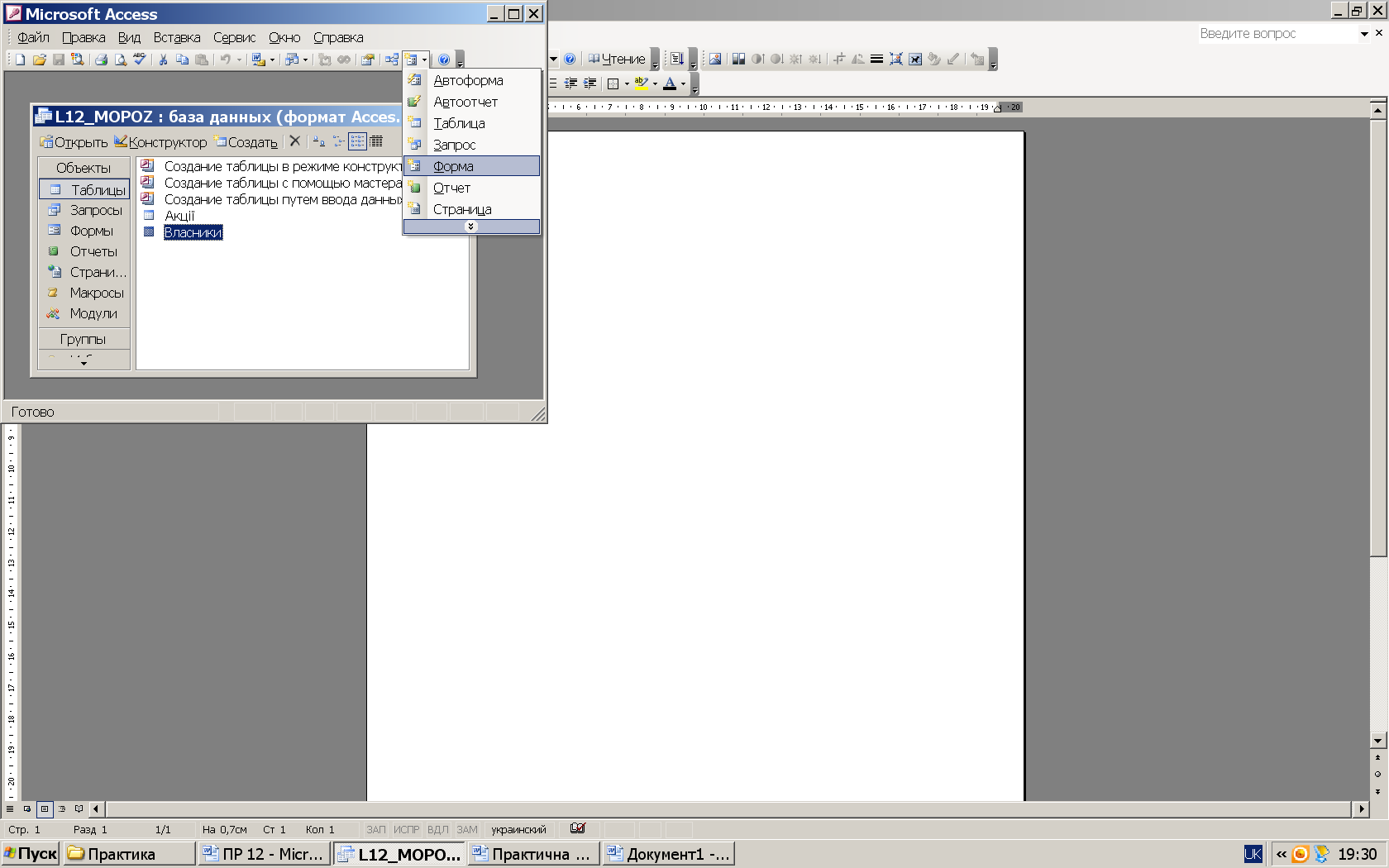The image size is (1389, 868).
Task: Toggle ЗАП macro recording in status bar
Action: coord(376,829)
